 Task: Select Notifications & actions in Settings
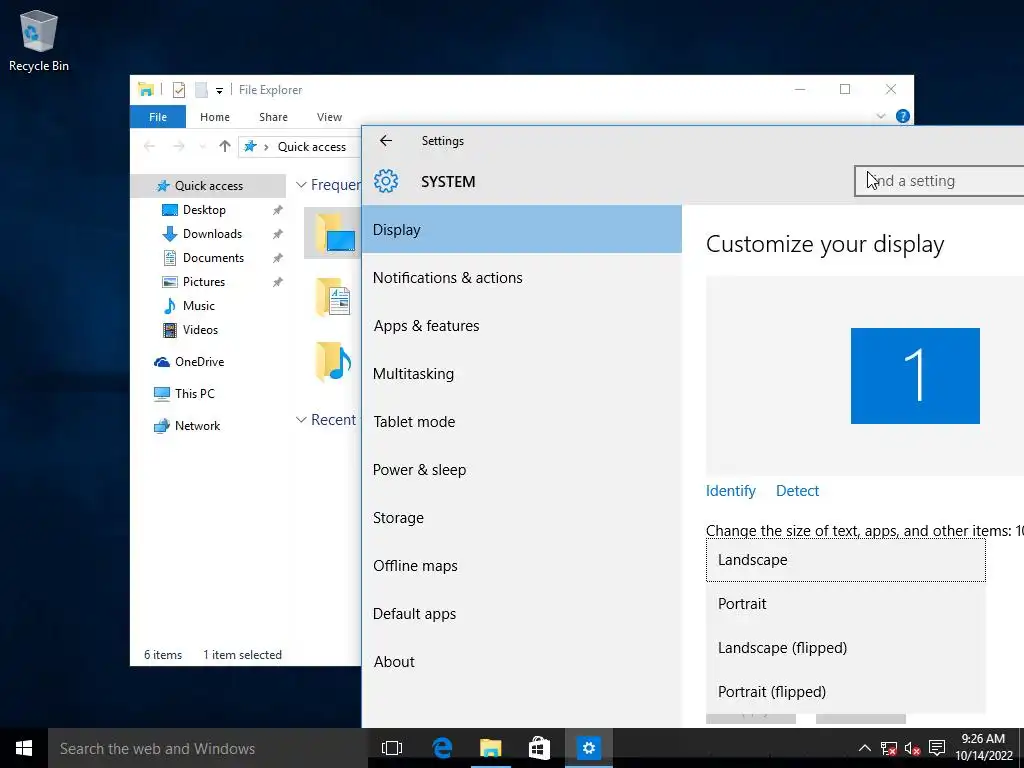tap(521, 278)
